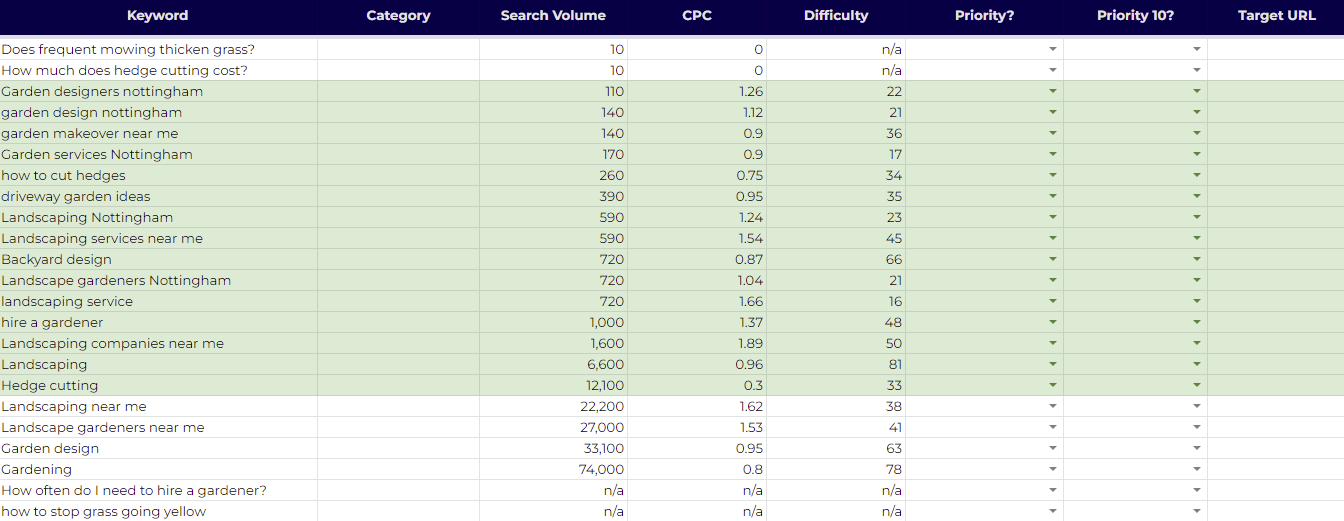1344x521 pixels.
Task: Click the Difficulty column header
Action: (836, 15)
